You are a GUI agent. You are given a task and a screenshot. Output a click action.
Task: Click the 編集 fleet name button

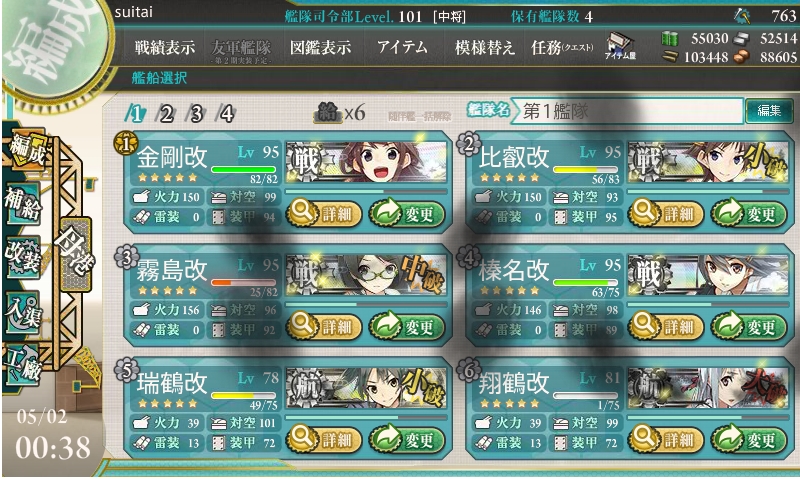[769, 111]
